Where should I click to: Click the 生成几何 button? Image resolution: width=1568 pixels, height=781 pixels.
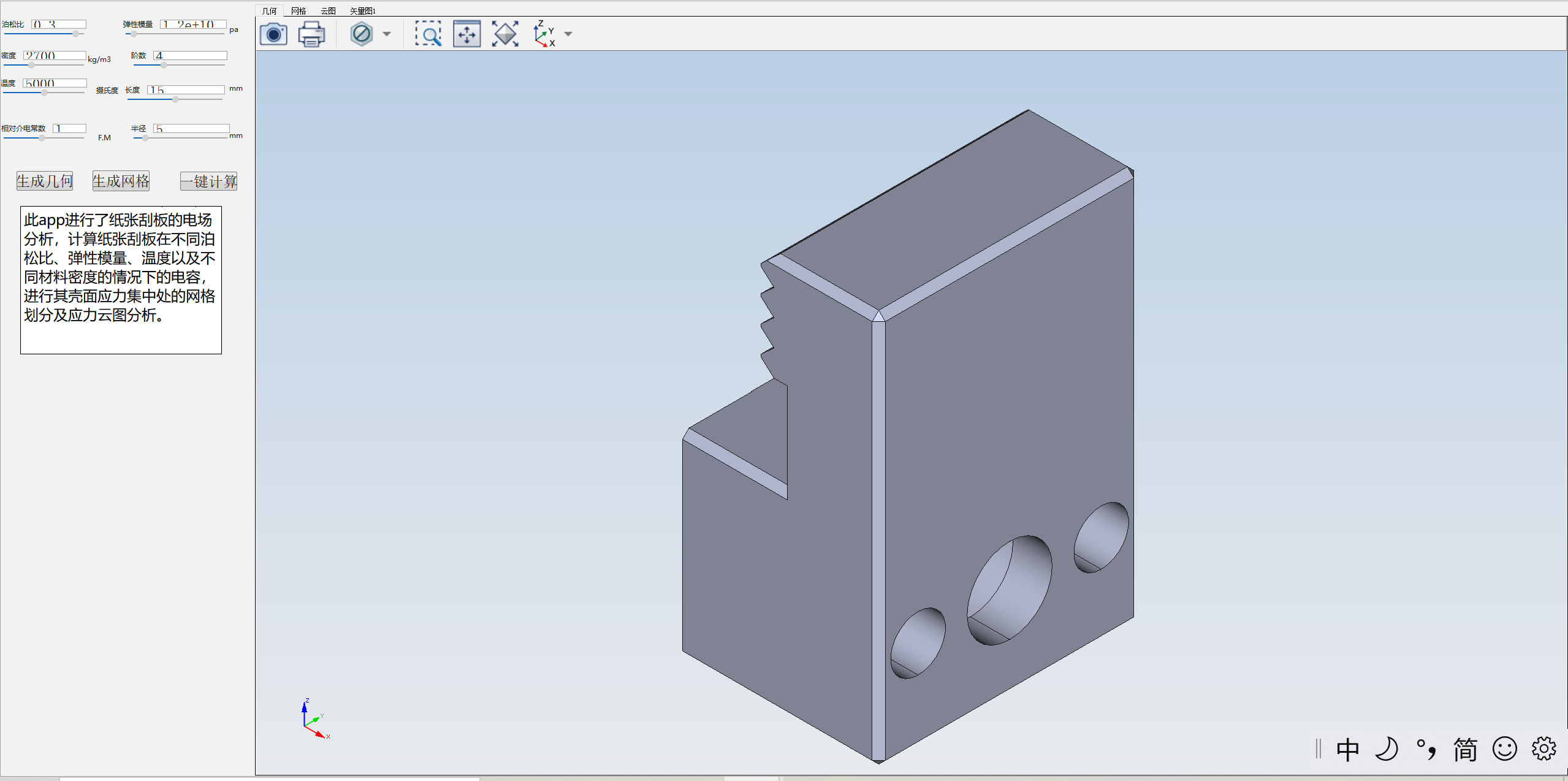45,181
